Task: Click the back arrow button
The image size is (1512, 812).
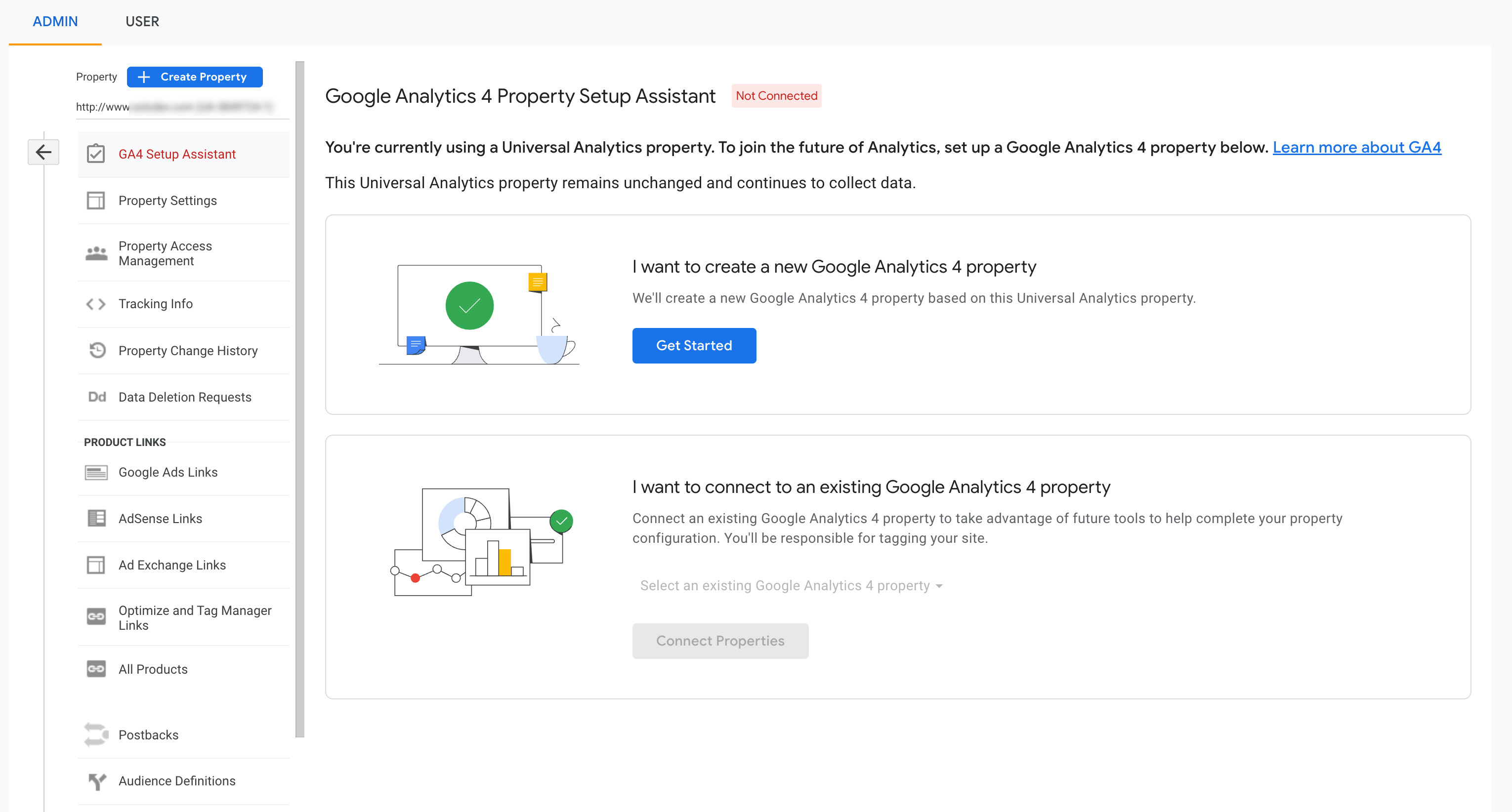Action: (43, 153)
